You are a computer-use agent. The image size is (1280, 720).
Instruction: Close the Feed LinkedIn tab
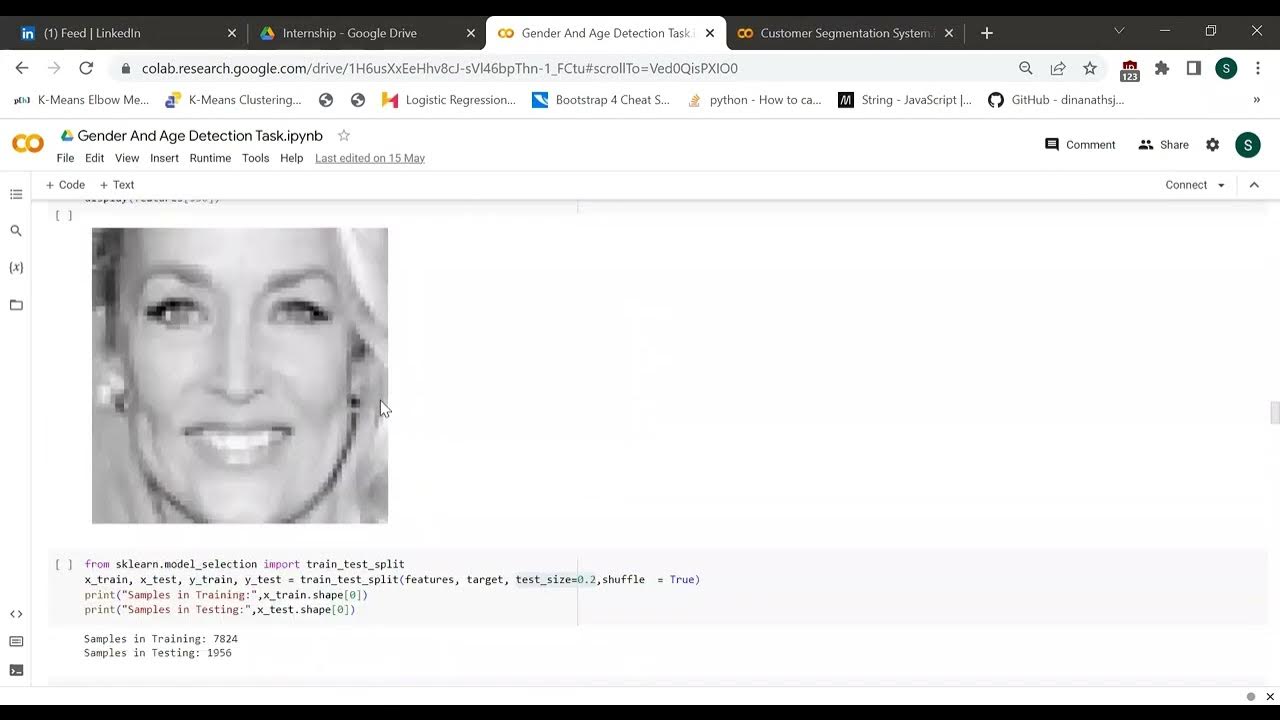point(232,33)
